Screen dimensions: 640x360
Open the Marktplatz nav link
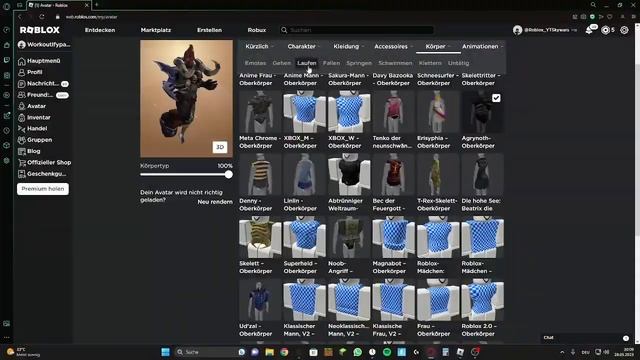click(156, 30)
